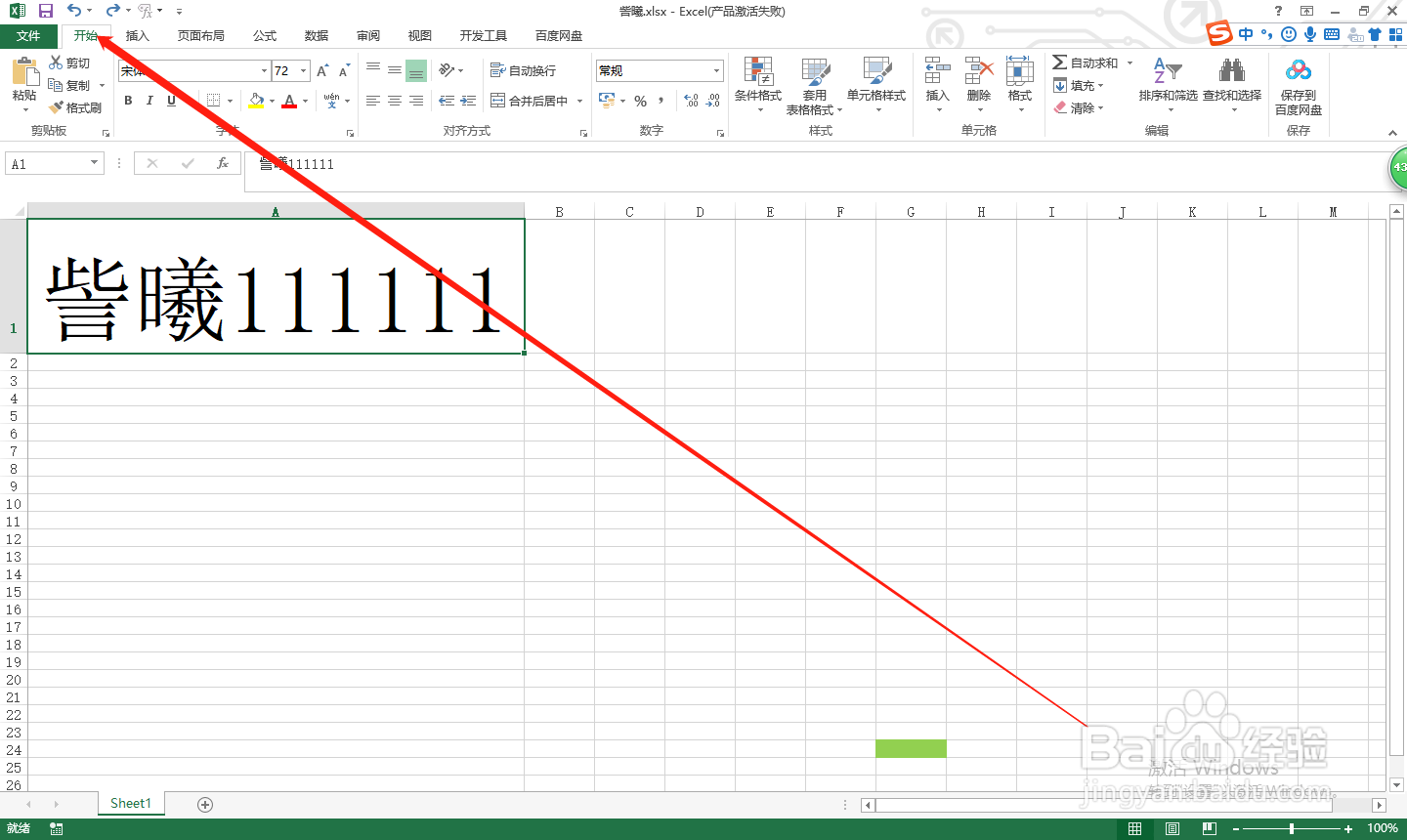The height and width of the screenshot is (840, 1407).
Task: Select column G header
Action: tap(911, 211)
